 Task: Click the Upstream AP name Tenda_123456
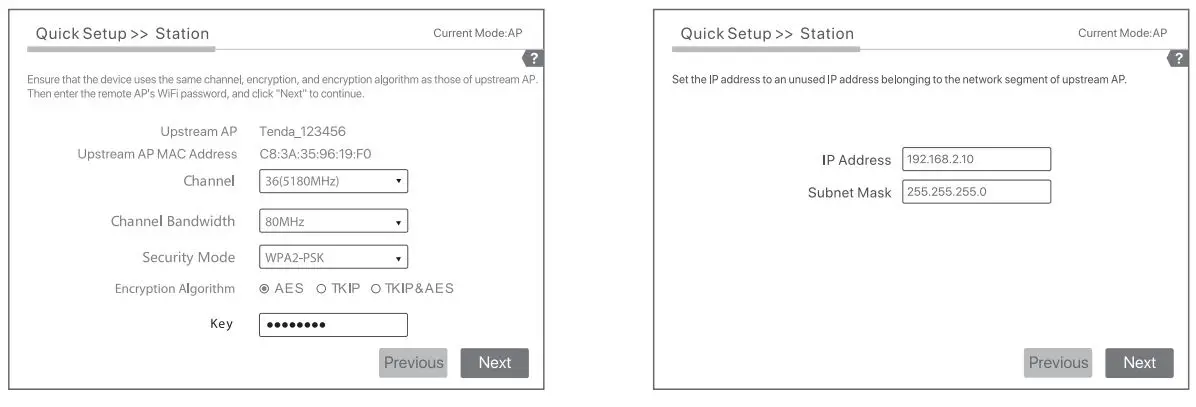302,132
